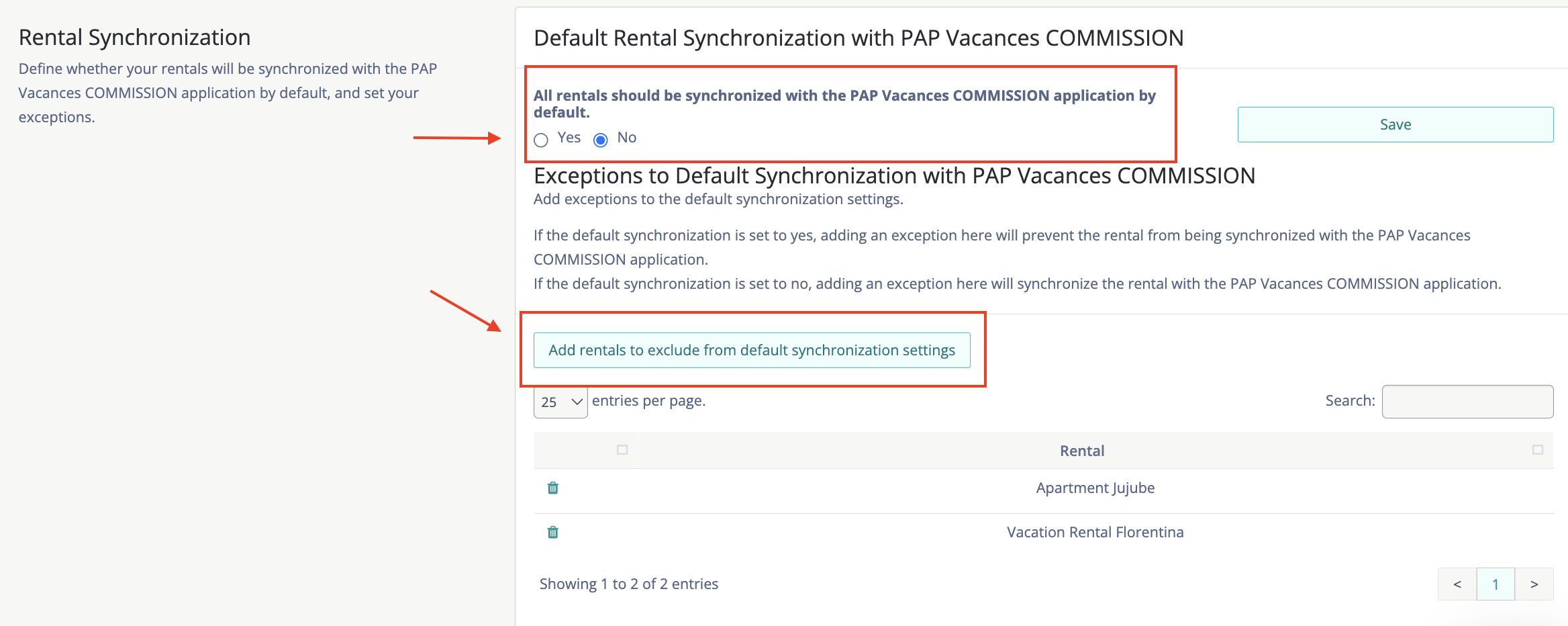The width and height of the screenshot is (1568, 626).
Task: Click sort icon in the first table column
Action: point(622,450)
